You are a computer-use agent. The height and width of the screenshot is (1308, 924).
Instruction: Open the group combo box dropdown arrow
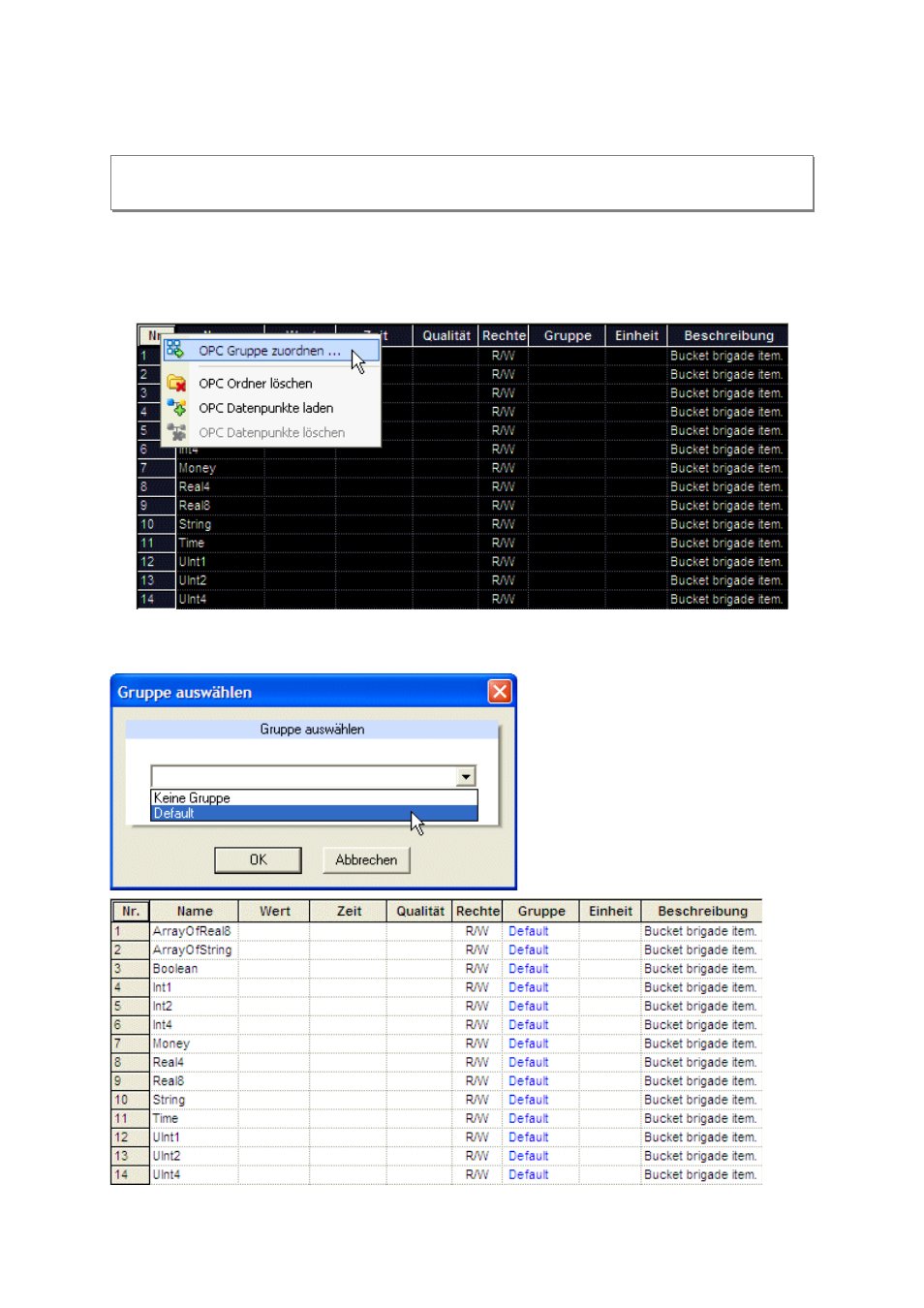(466, 776)
